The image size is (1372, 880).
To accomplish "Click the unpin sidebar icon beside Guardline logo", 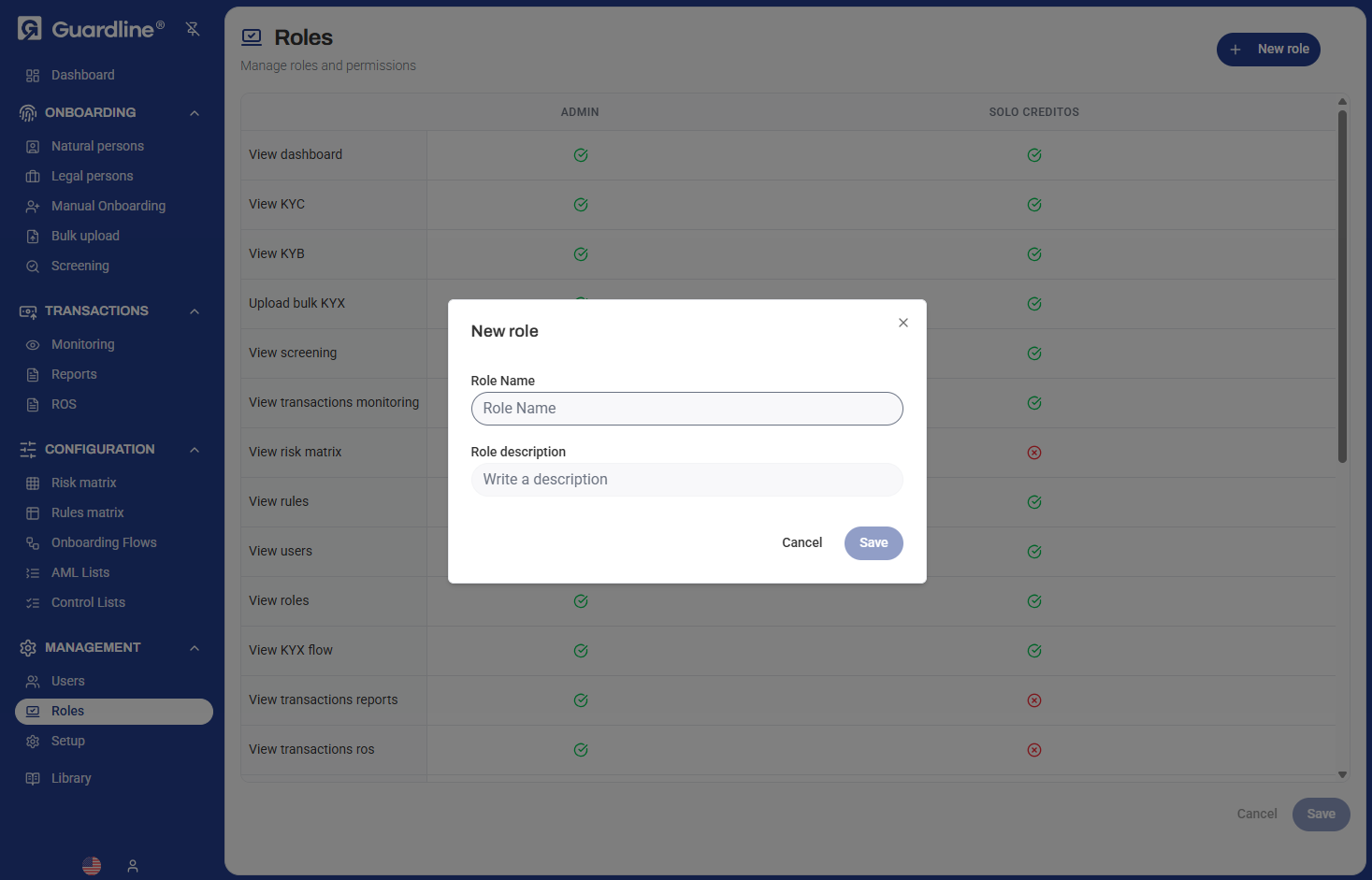I will click(193, 29).
